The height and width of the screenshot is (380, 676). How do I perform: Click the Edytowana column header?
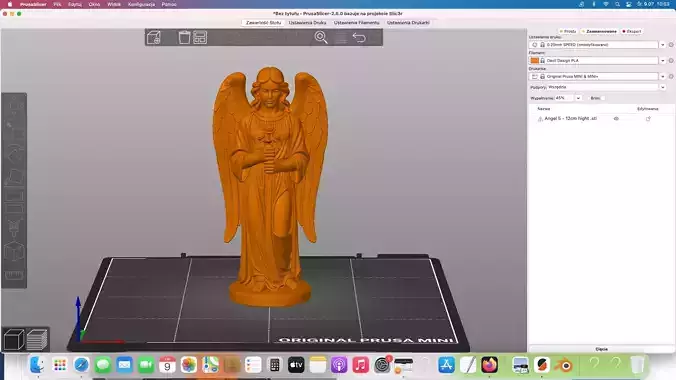[x=648, y=109]
